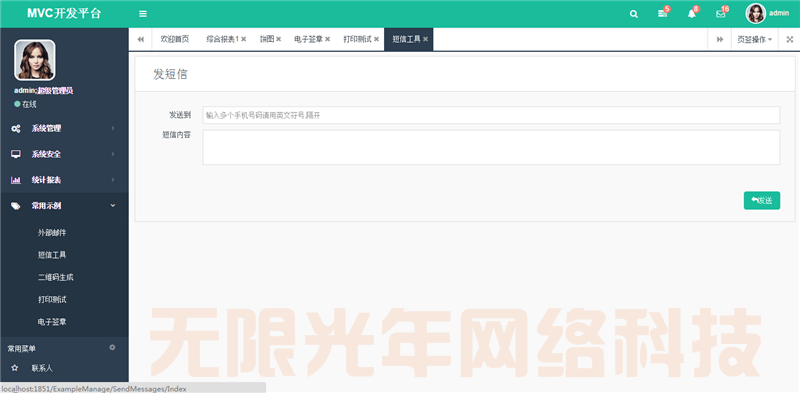Click the 联系人 star icon

coord(15,367)
